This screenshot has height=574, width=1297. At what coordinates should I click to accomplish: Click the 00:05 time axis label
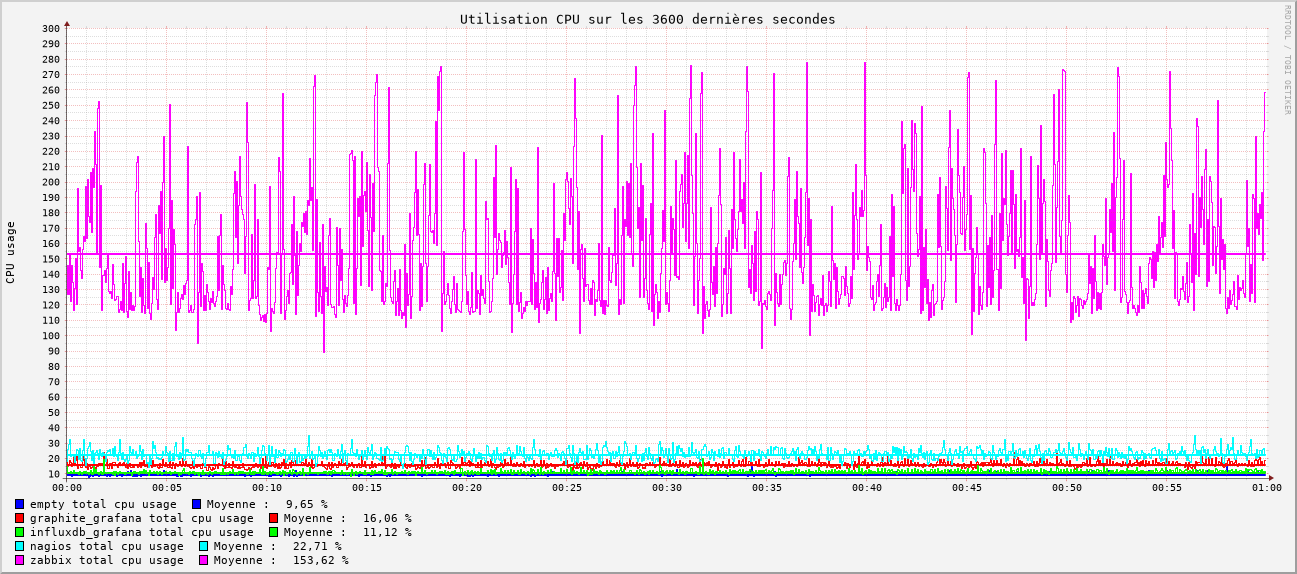[x=167, y=488]
